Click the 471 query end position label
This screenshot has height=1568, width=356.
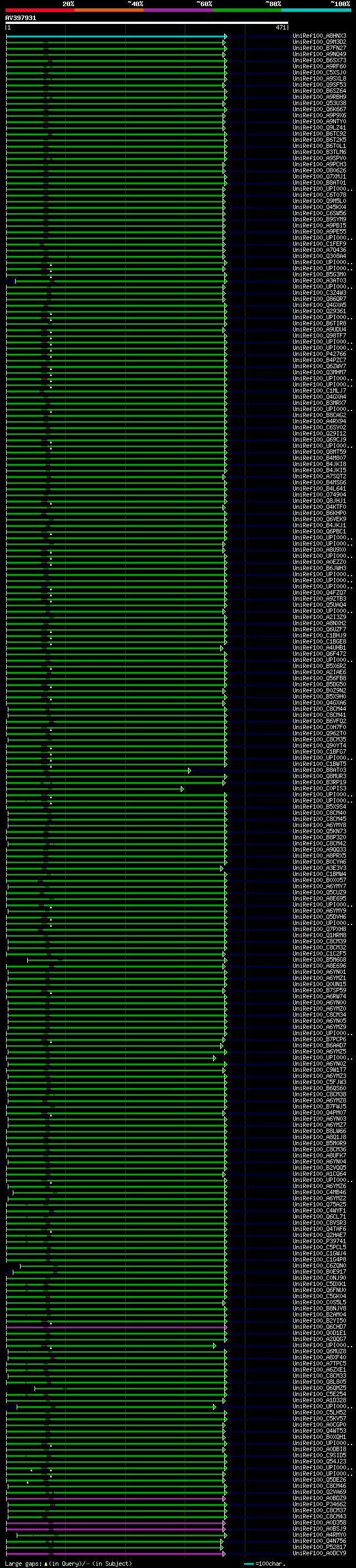pyautogui.click(x=280, y=27)
